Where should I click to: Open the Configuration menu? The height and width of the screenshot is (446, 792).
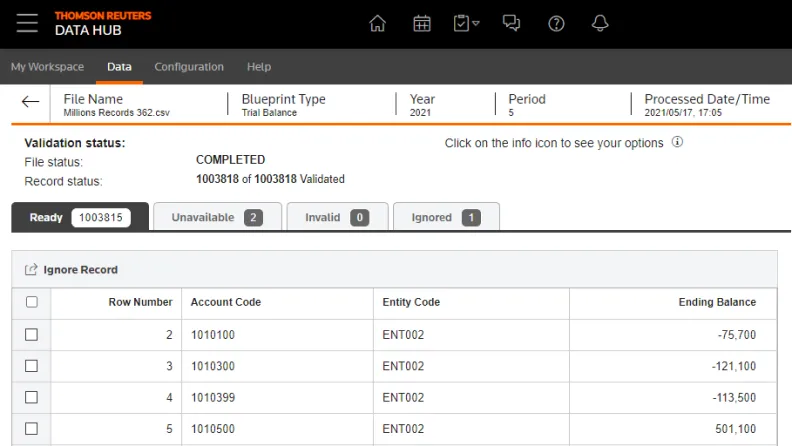[x=189, y=67]
